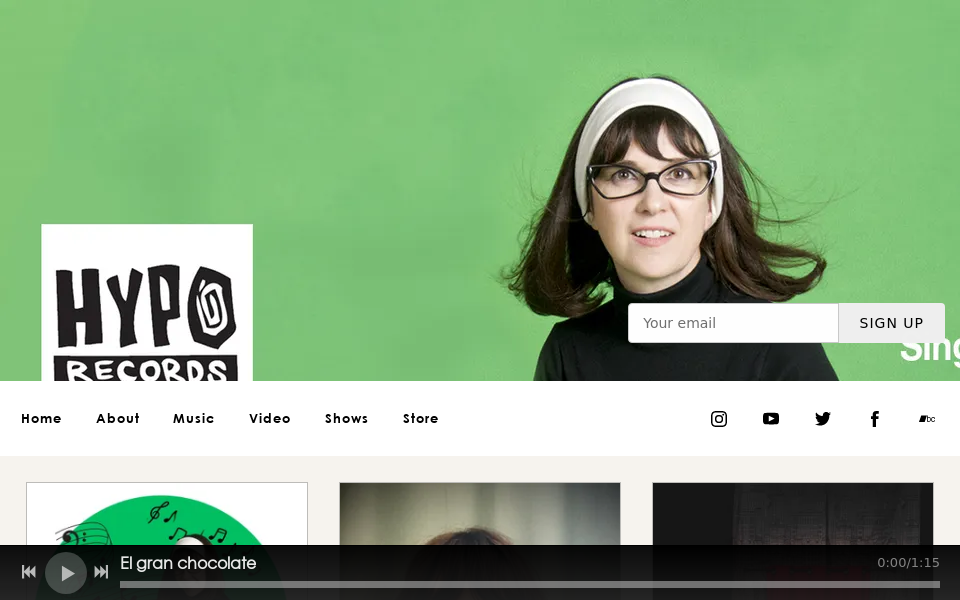This screenshot has height=600, width=960.
Task: Open the green record album thumbnail
Action: coord(167,514)
